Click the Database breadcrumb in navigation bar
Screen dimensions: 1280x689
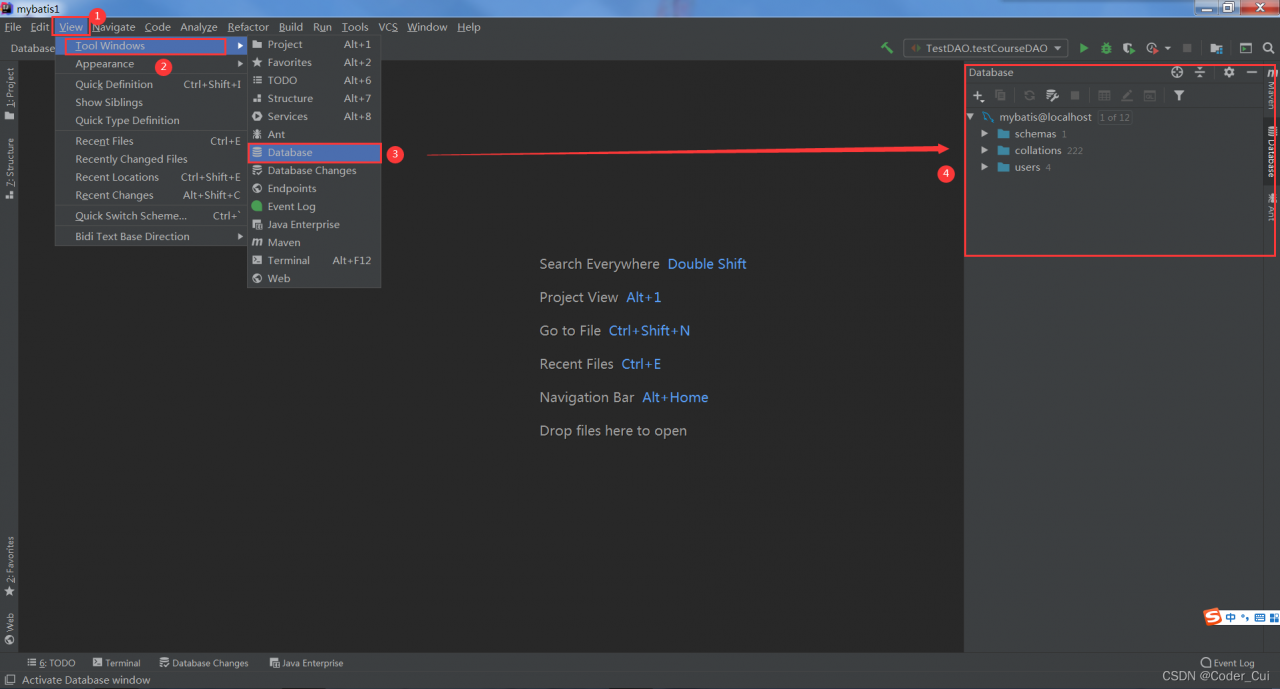[33, 48]
